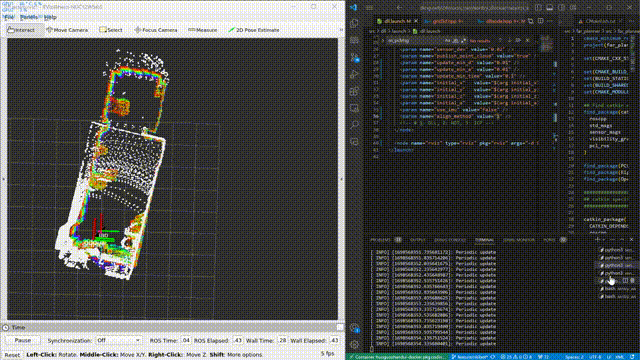Click the ROS Elapsed value field
Image resolution: width=640 pixels, height=360 pixels.
(238, 340)
